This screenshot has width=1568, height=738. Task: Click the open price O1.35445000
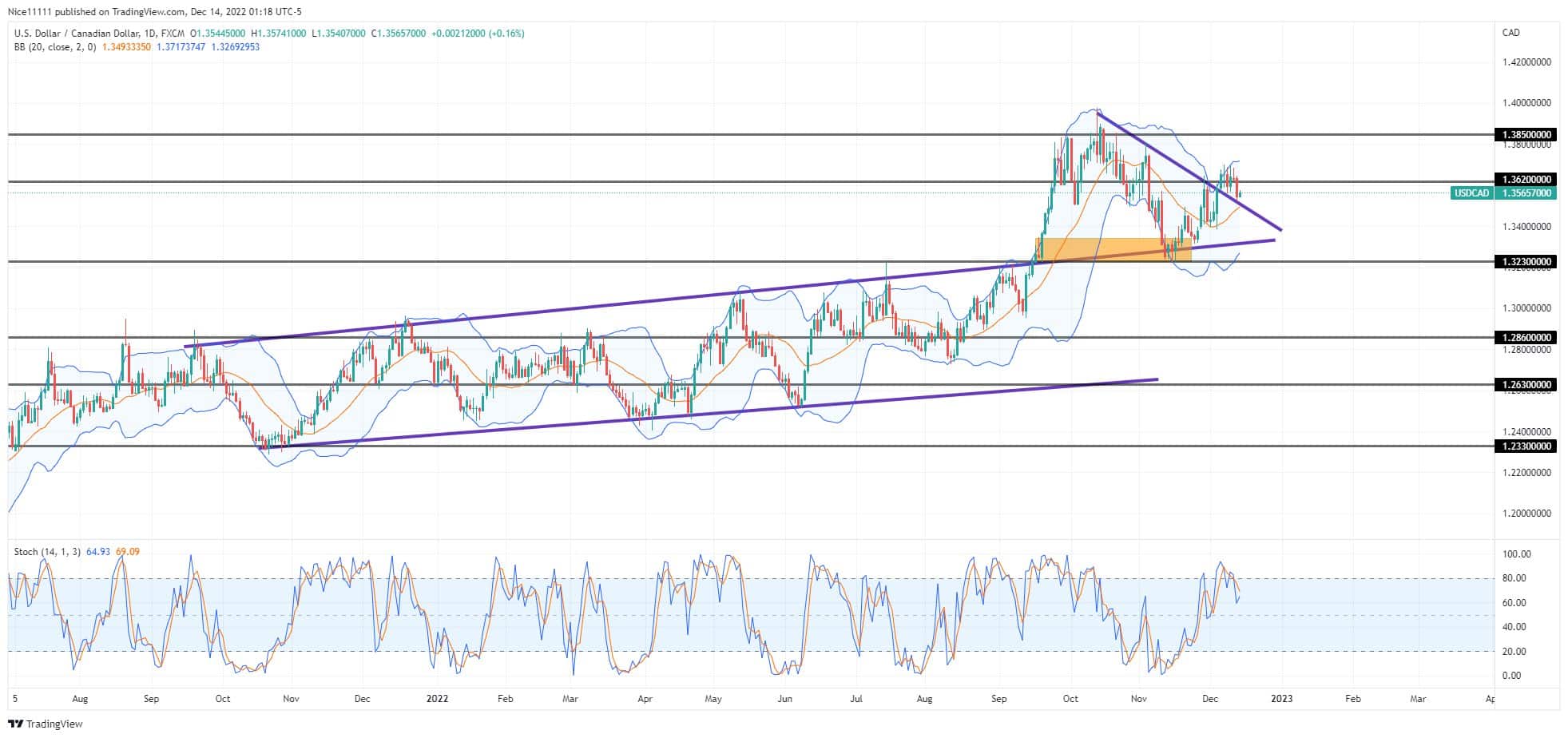216,34
